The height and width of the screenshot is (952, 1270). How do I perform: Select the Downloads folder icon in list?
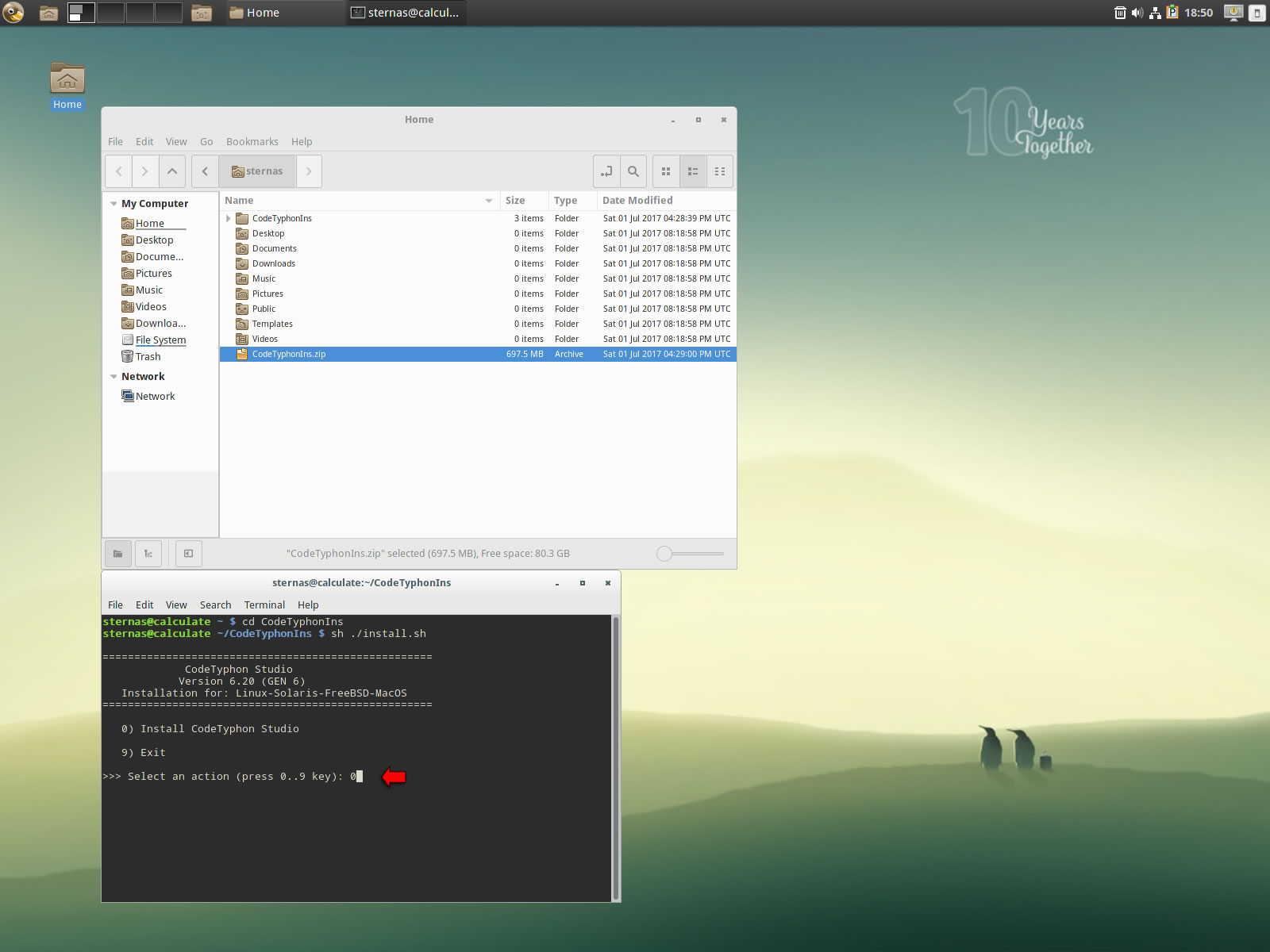point(242,264)
